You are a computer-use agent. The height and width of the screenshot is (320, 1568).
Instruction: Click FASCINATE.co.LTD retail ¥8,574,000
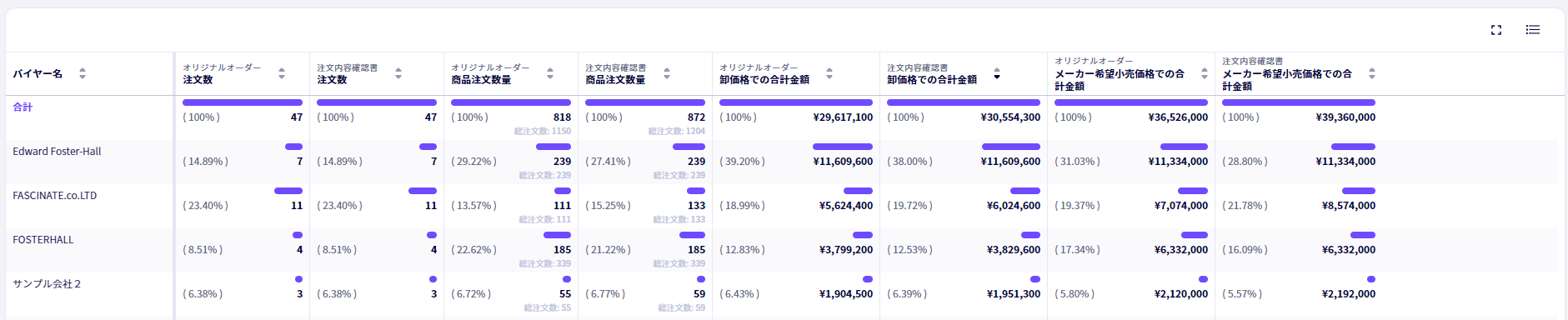point(1349,206)
